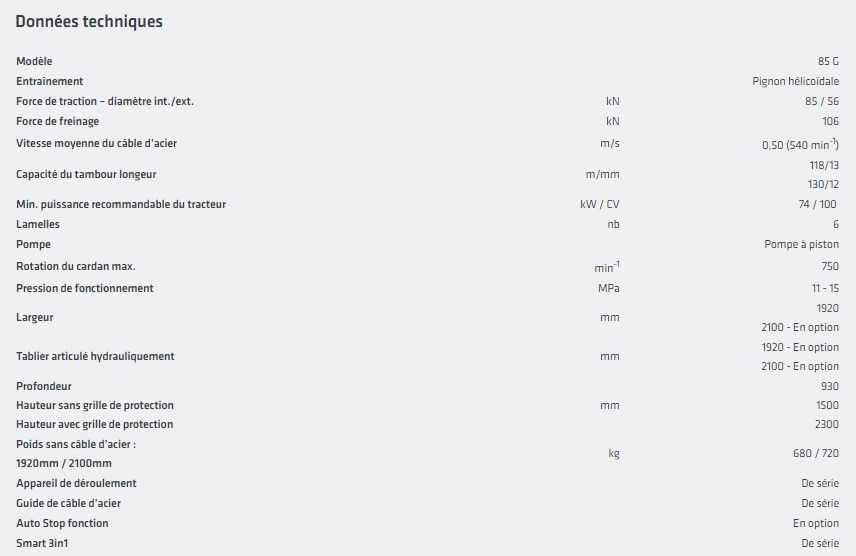
Task: Click the "Tablier articulé hydrauliquement" label
Action: (x=95, y=357)
